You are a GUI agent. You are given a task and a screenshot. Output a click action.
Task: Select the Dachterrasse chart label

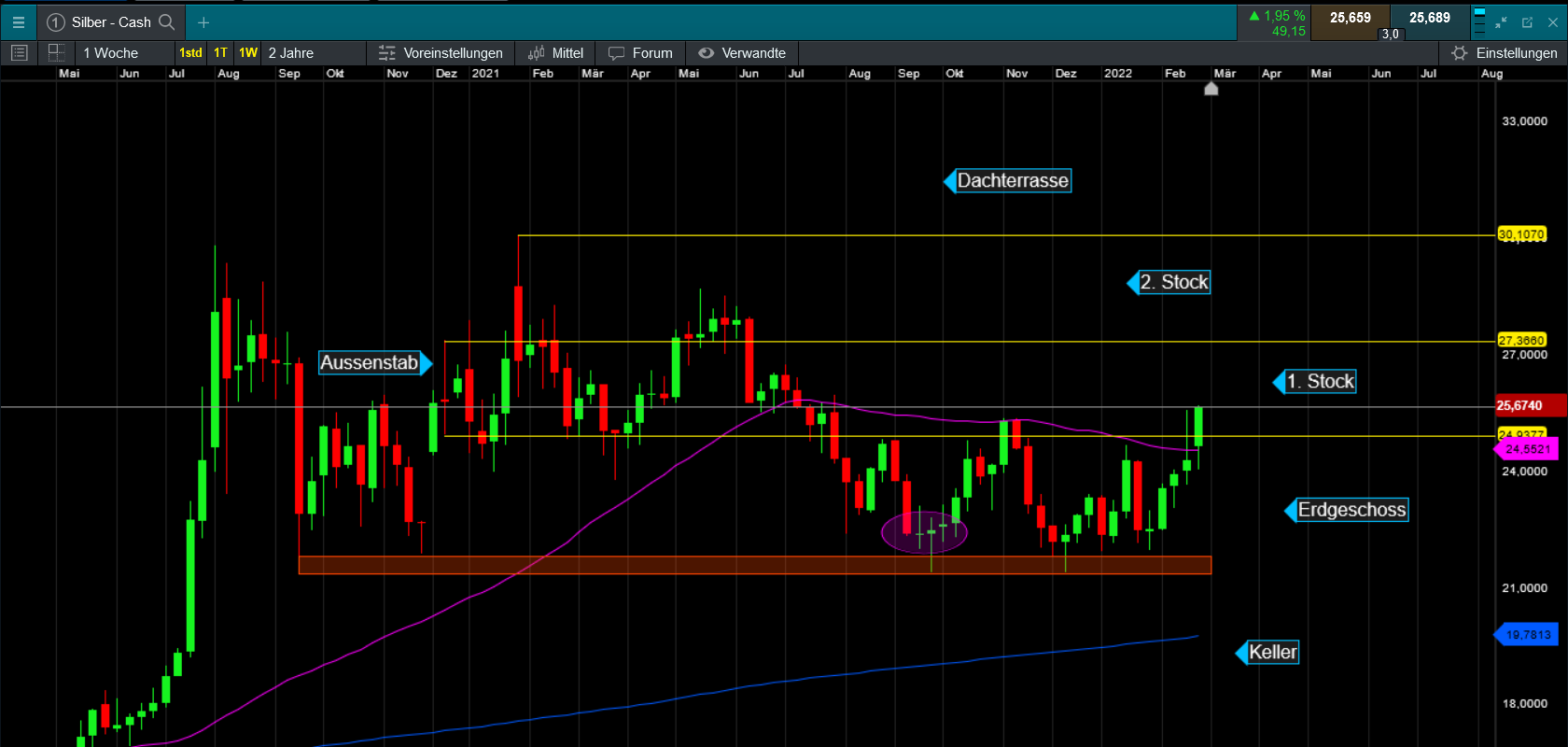[x=1008, y=180]
